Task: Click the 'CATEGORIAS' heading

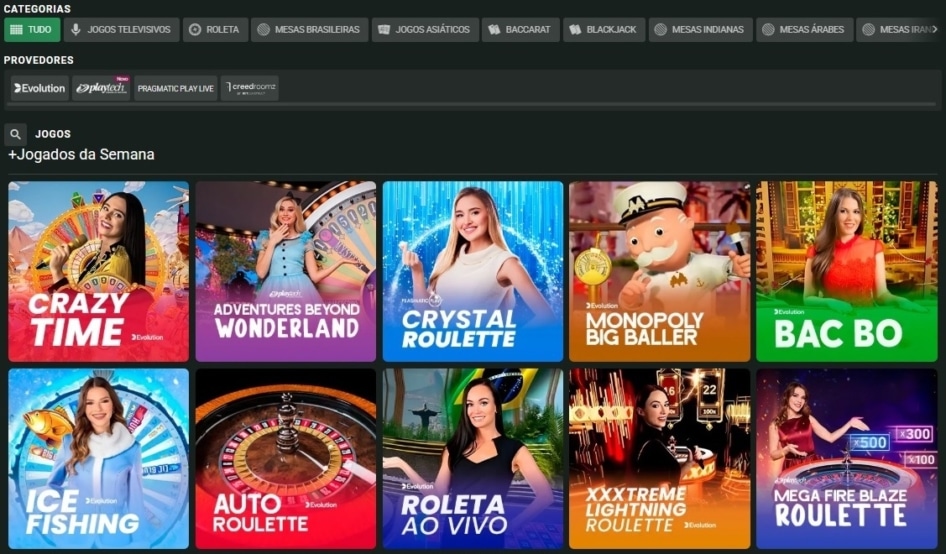Action: [37, 9]
